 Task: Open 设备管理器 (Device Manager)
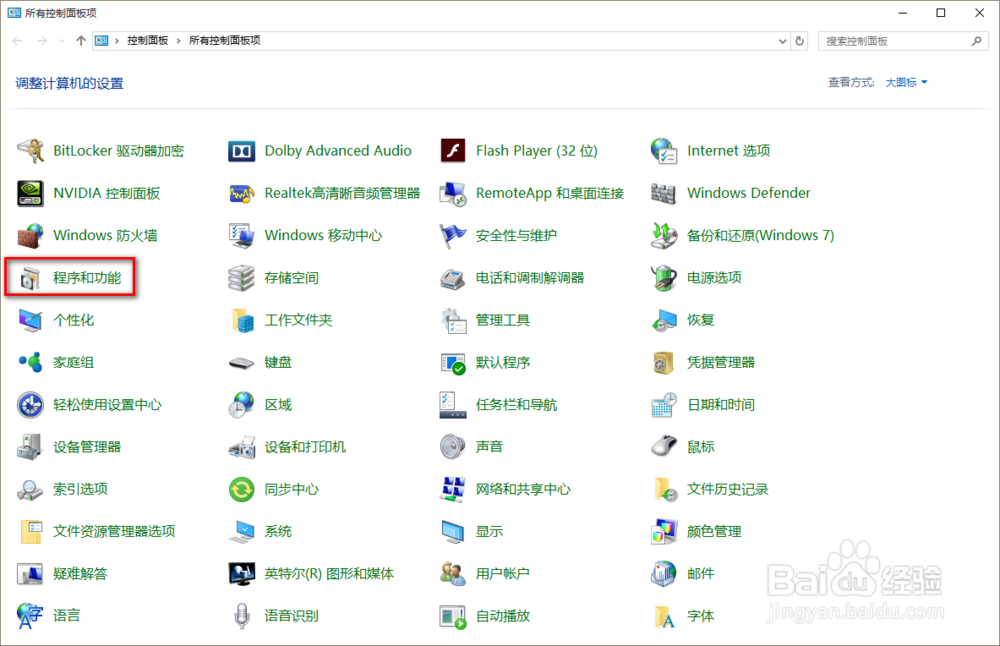point(91,446)
